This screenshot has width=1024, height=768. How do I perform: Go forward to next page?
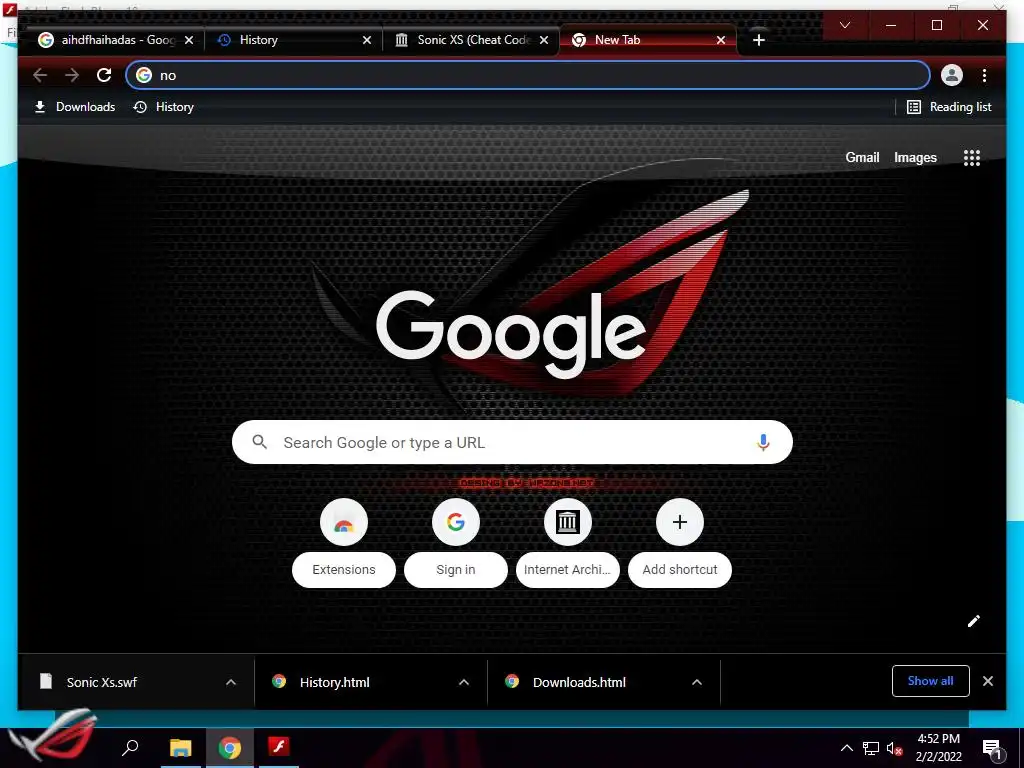[72, 75]
